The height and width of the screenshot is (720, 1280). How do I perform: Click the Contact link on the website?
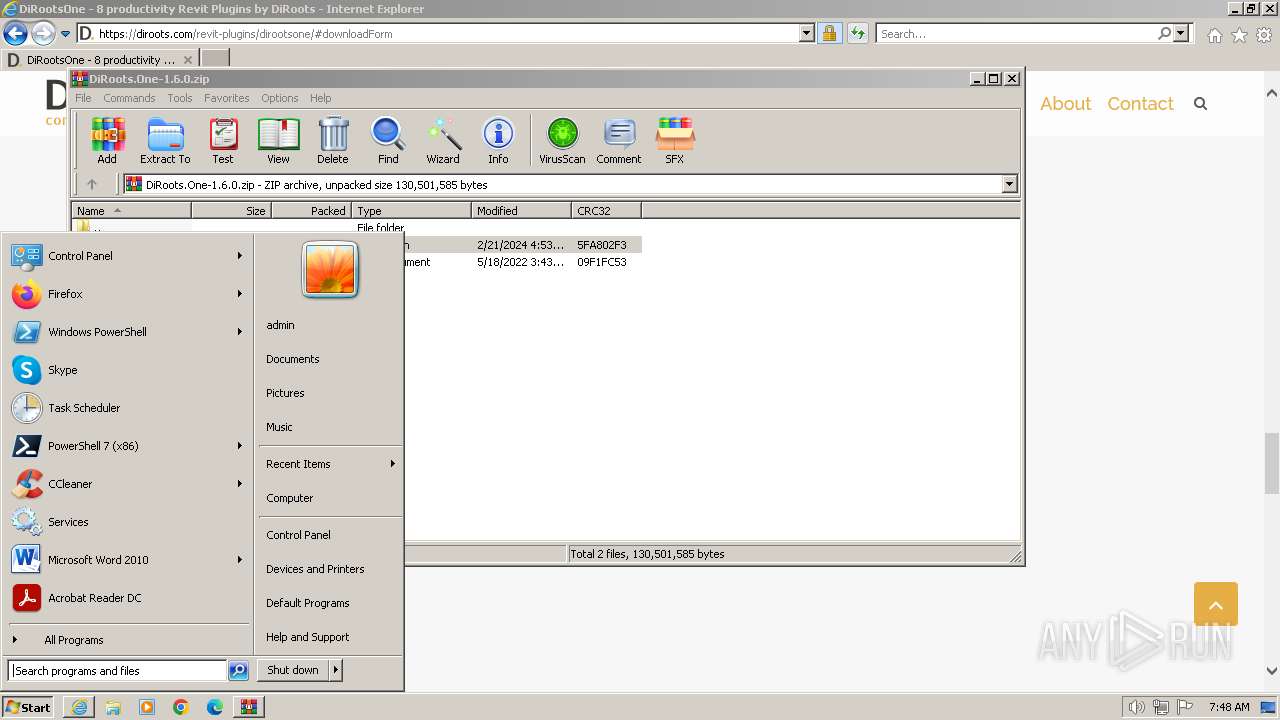coord(1140,104)
